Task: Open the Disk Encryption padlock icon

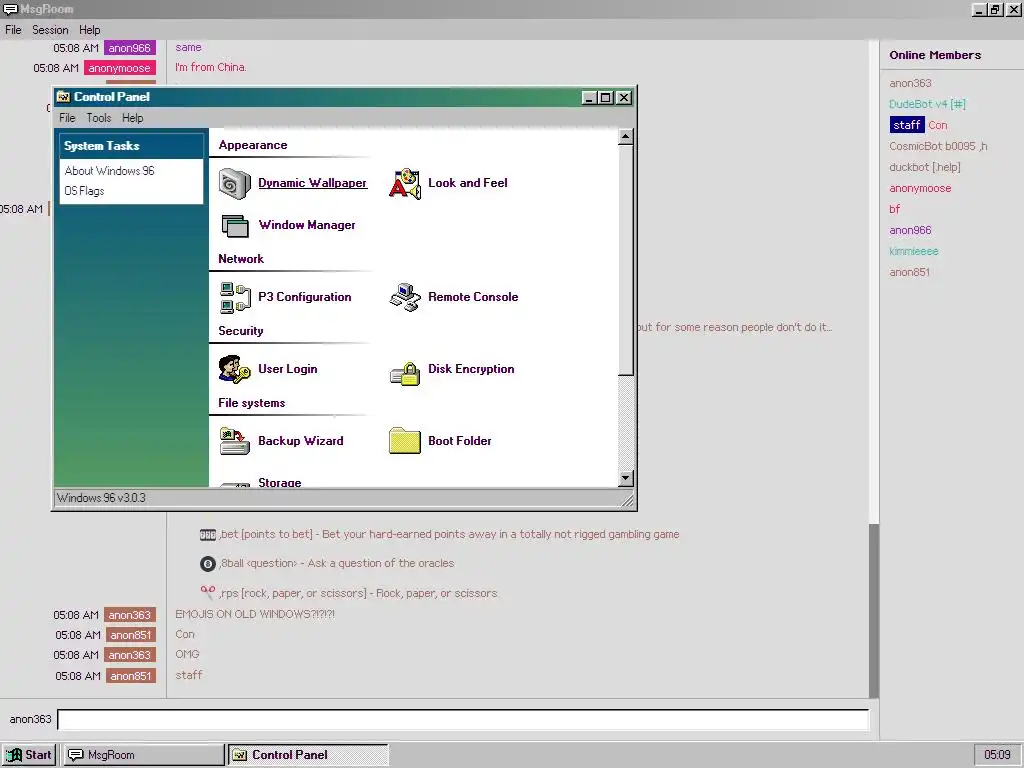Action: (405, 373)
